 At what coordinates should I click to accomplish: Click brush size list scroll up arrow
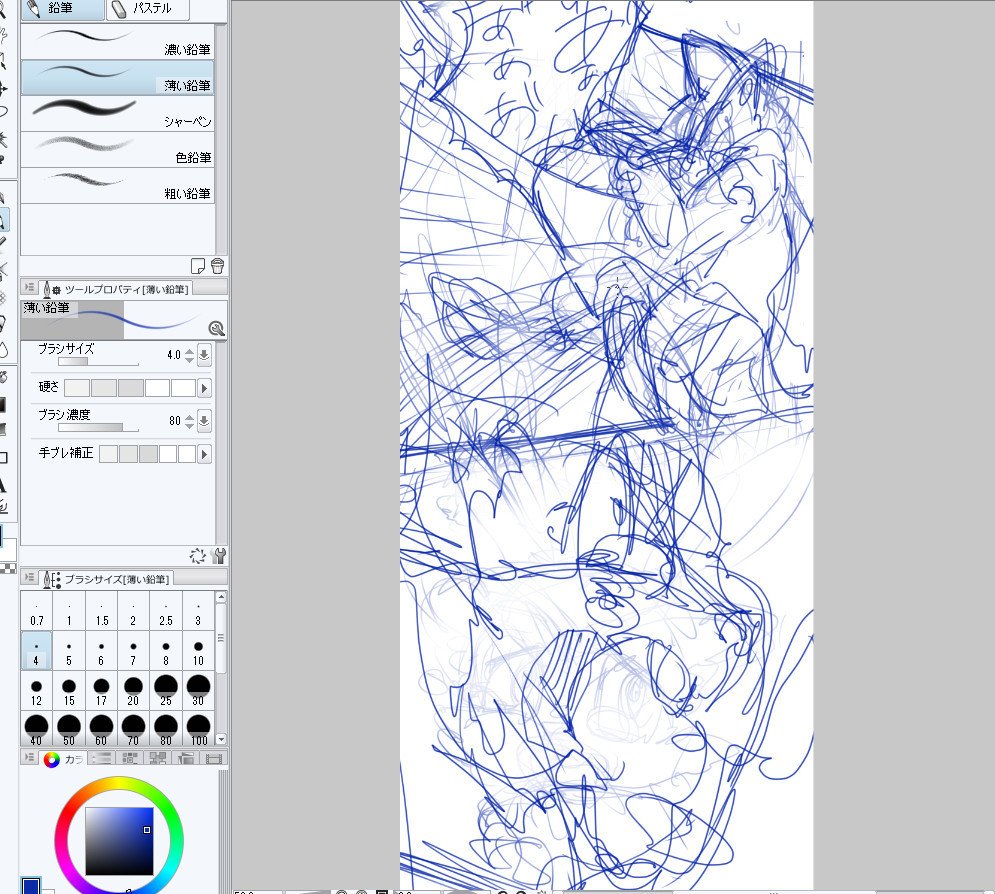pyautogui.click(x=221, y=598)
